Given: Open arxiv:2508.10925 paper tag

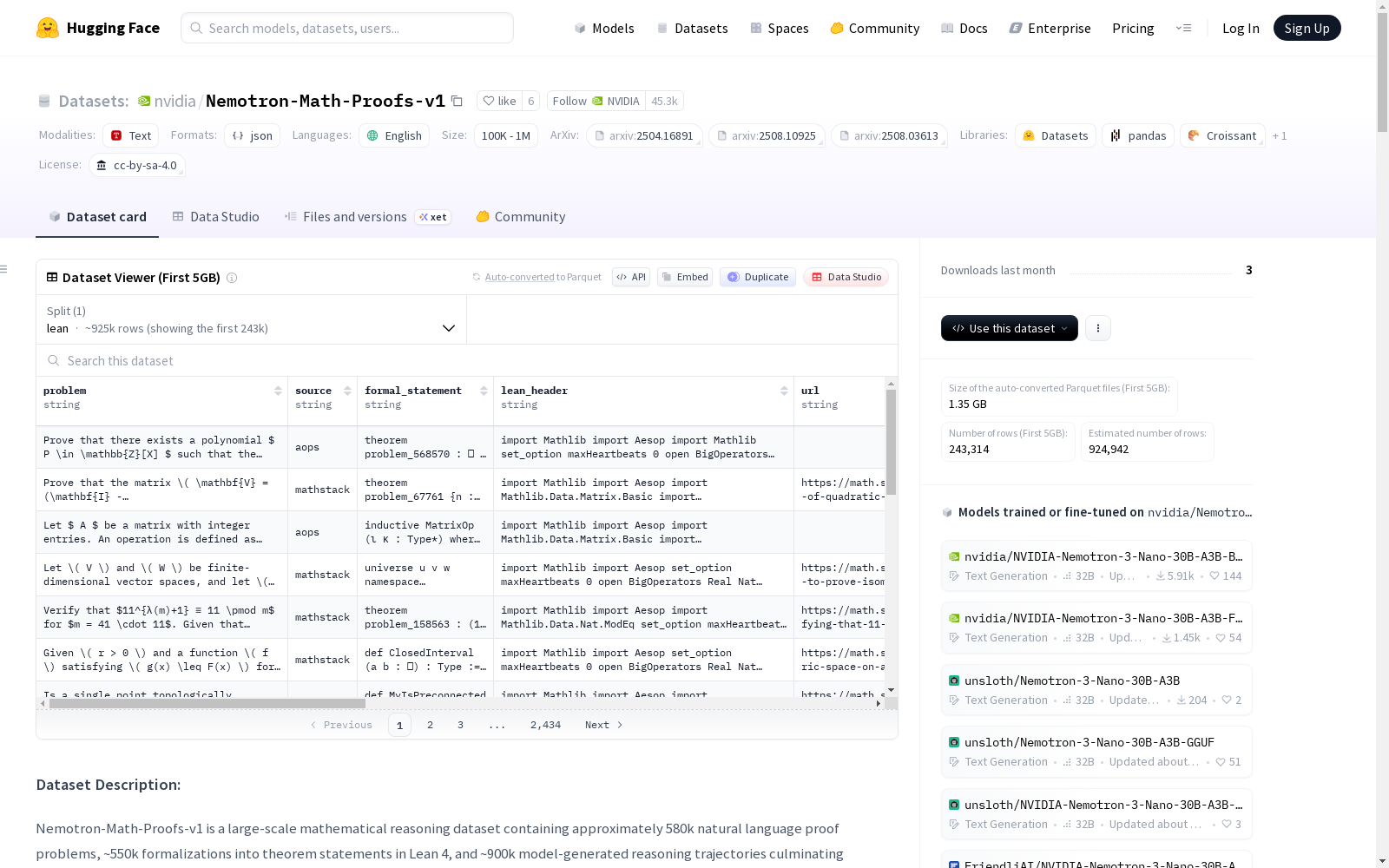Looking at the screenshot, I should 767,135.
